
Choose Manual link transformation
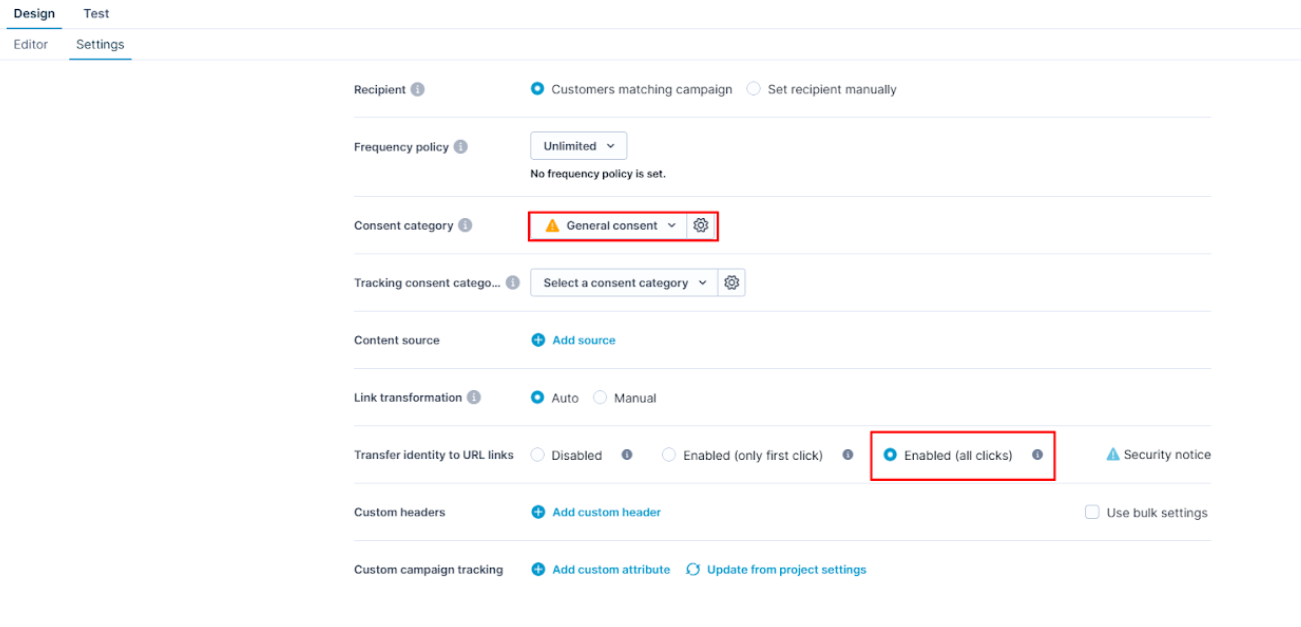600,398
